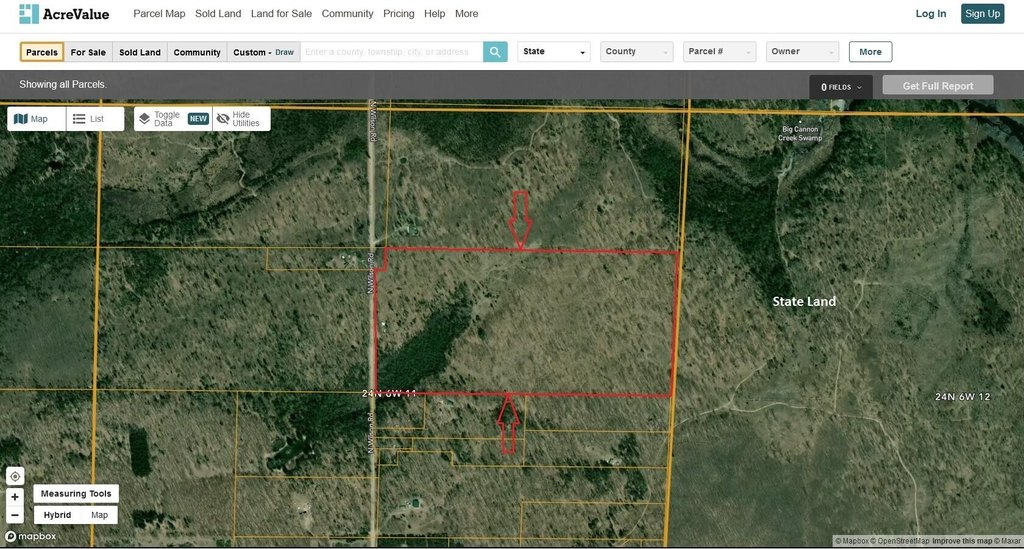Image resolution: width=1024 pixels, height=549 pixels.
Task: Hide utilities on the map
Action: click(239, 119)
